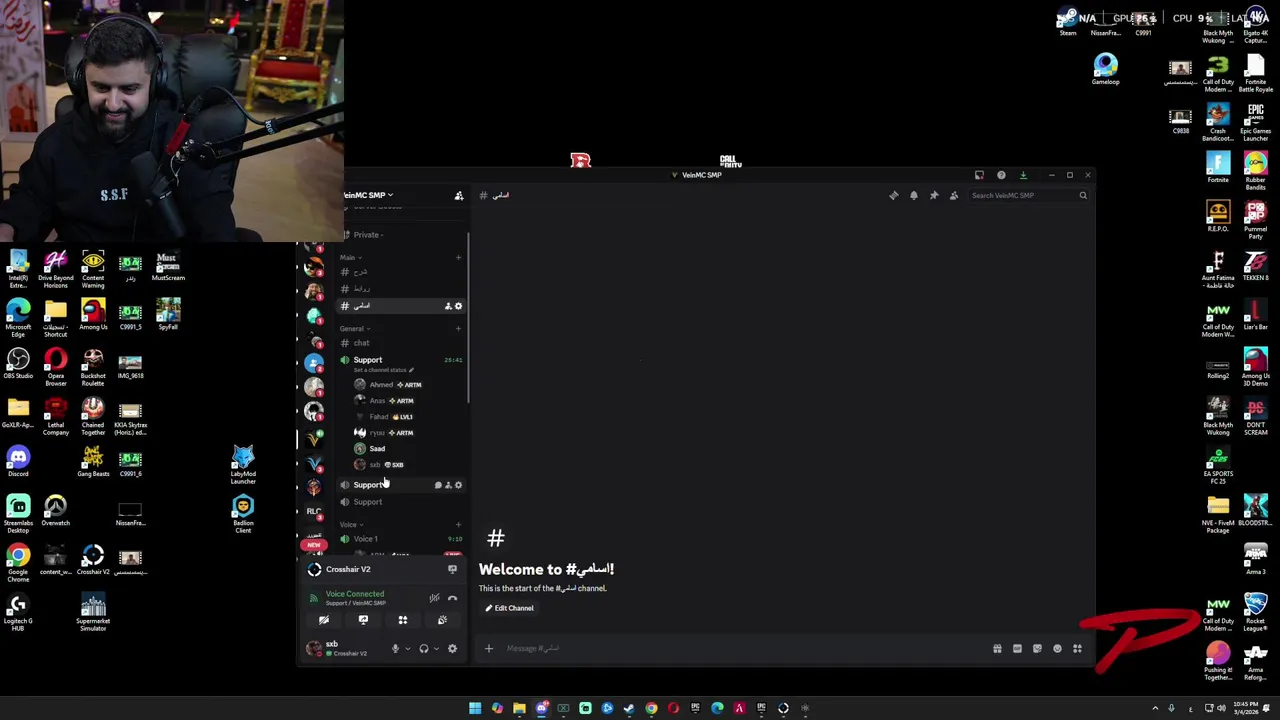Screen dimensions: 1280x720
Task: Click green download update icon
Action: click(x=1023, y=175)
